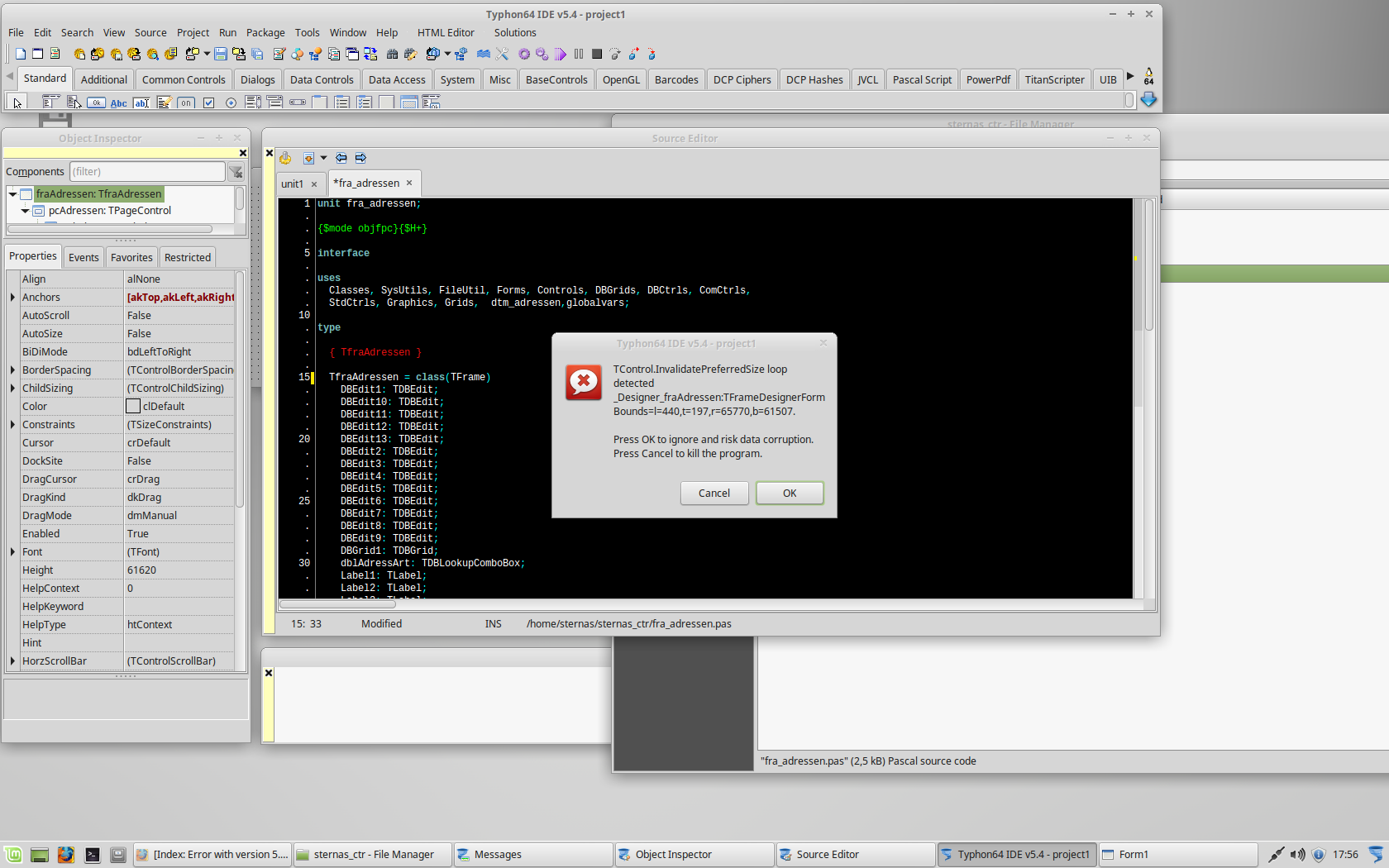Expand the Font property
This screenshot has height=868, width=1389.
(x=12, y=552)
